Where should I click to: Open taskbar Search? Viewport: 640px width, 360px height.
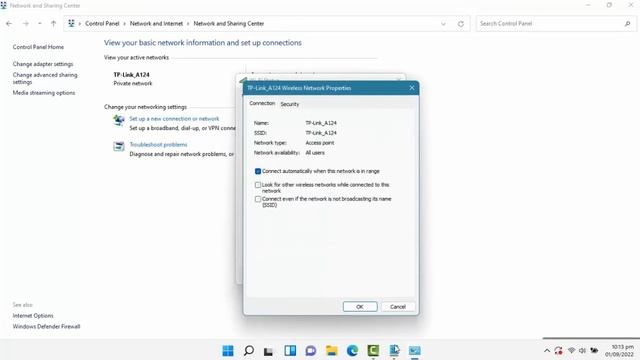[x=249, y=351]
